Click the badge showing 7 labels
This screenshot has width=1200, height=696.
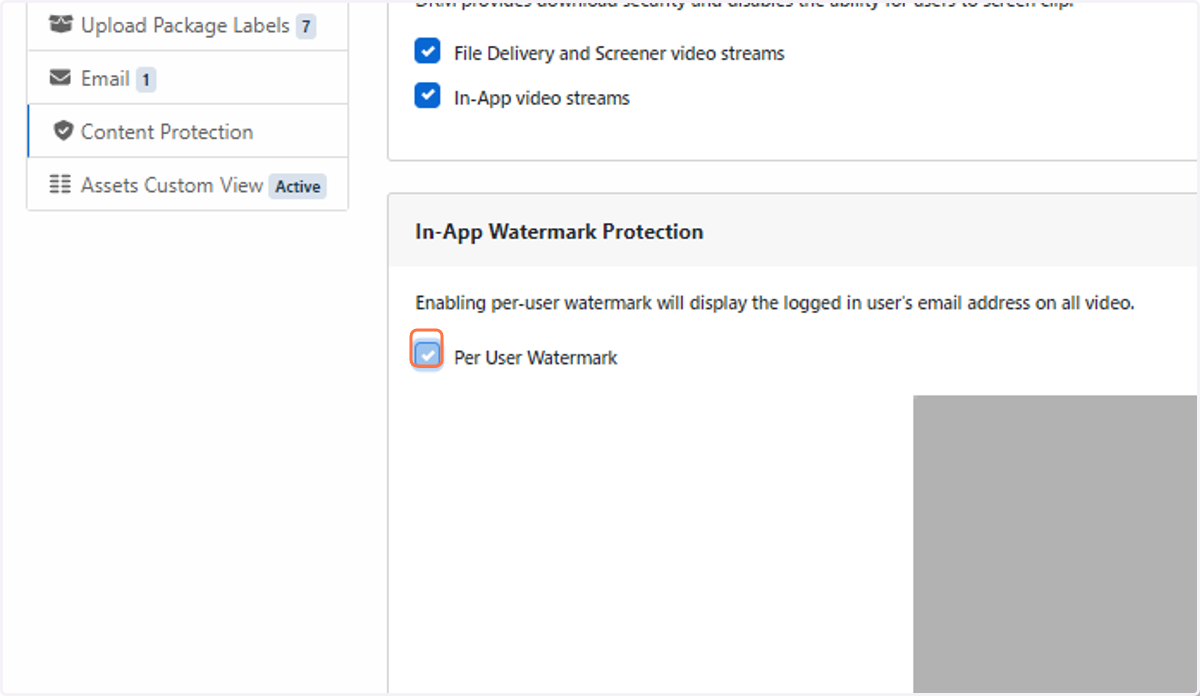tap(306, 26)
